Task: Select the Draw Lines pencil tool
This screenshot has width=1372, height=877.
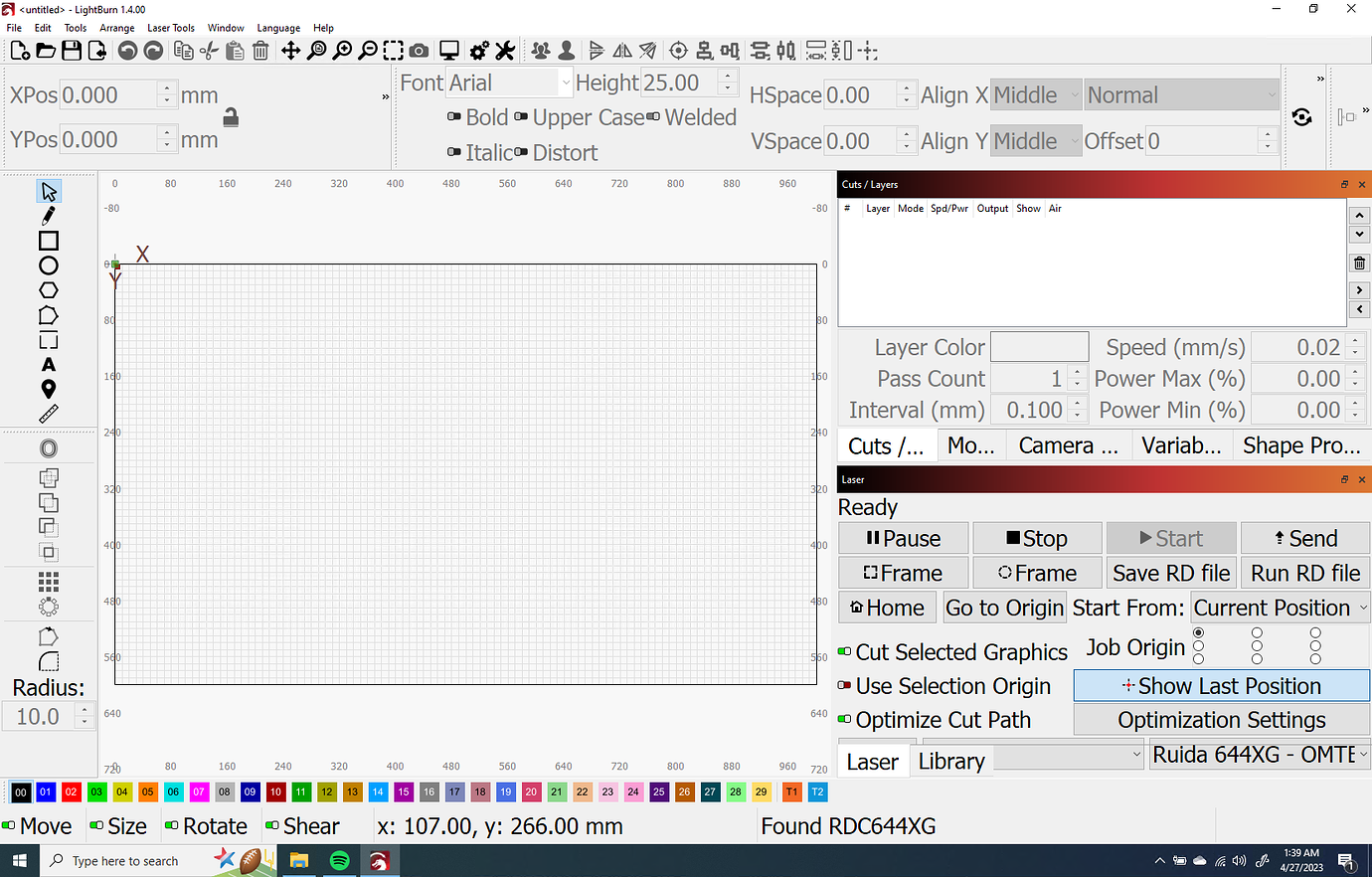Action: click(x=48, y=216)
